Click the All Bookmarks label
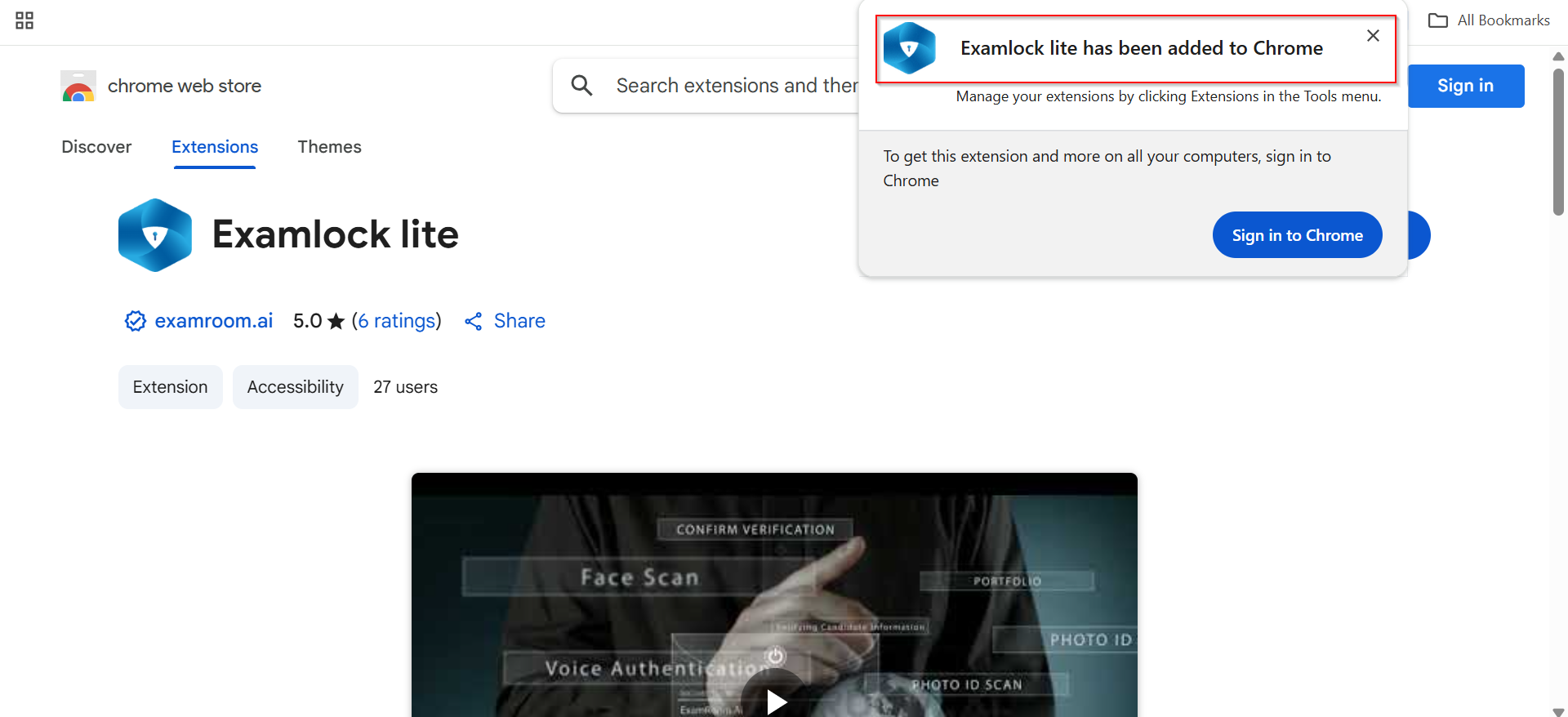Image resolution: width=1568 pixels, height=717 pixels. click(1503, 20)
